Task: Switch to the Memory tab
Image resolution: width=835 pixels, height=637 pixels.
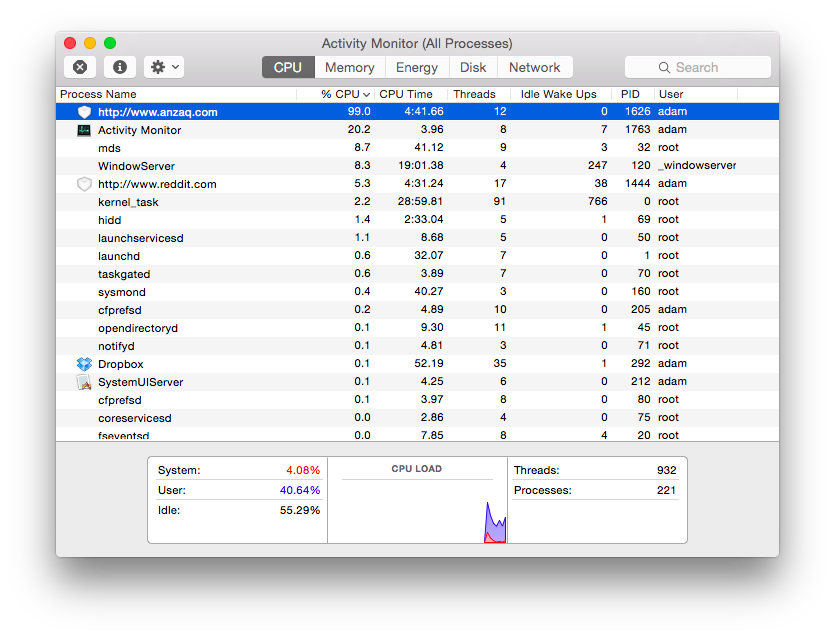Action: [x=350, y=67]
